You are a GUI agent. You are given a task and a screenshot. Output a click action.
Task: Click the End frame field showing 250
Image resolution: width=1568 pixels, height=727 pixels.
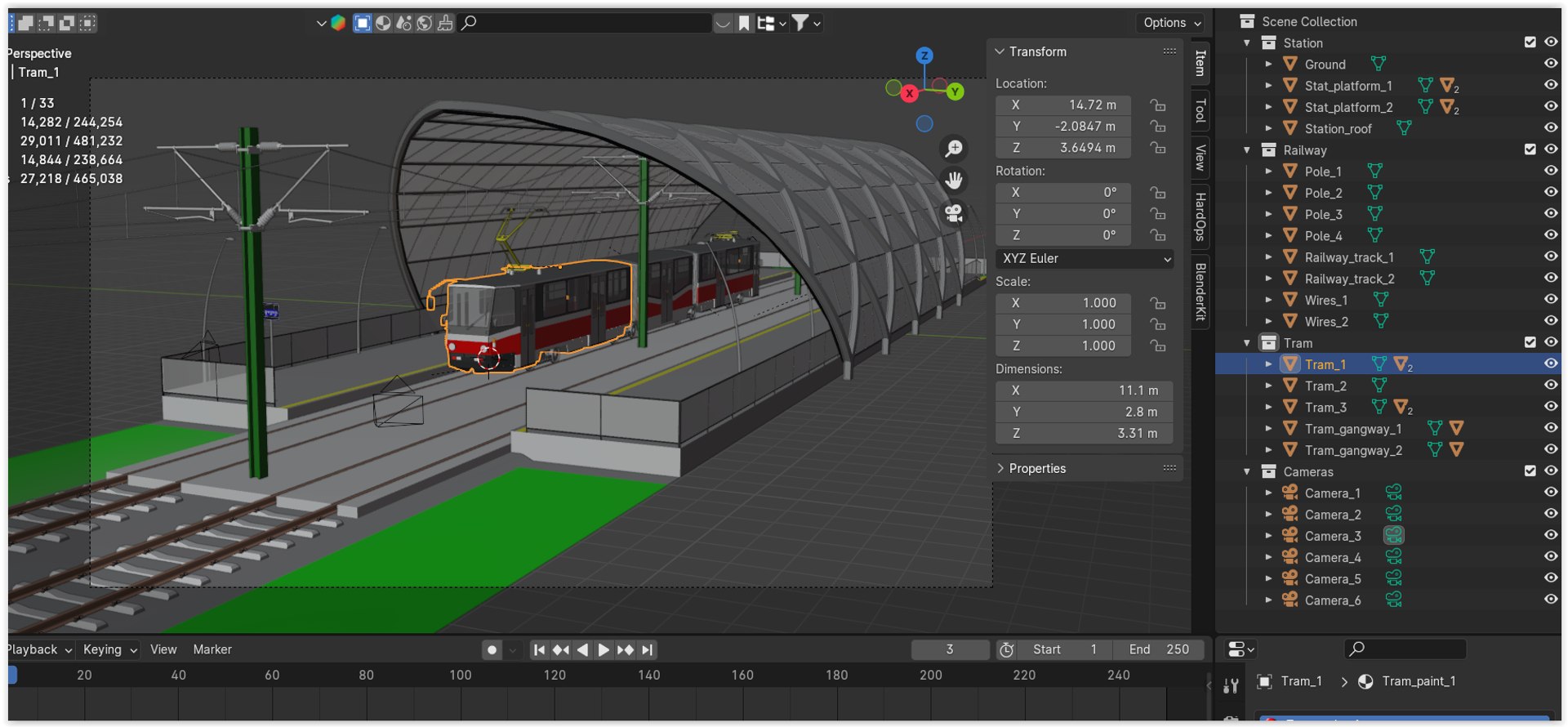point(1160,650)
